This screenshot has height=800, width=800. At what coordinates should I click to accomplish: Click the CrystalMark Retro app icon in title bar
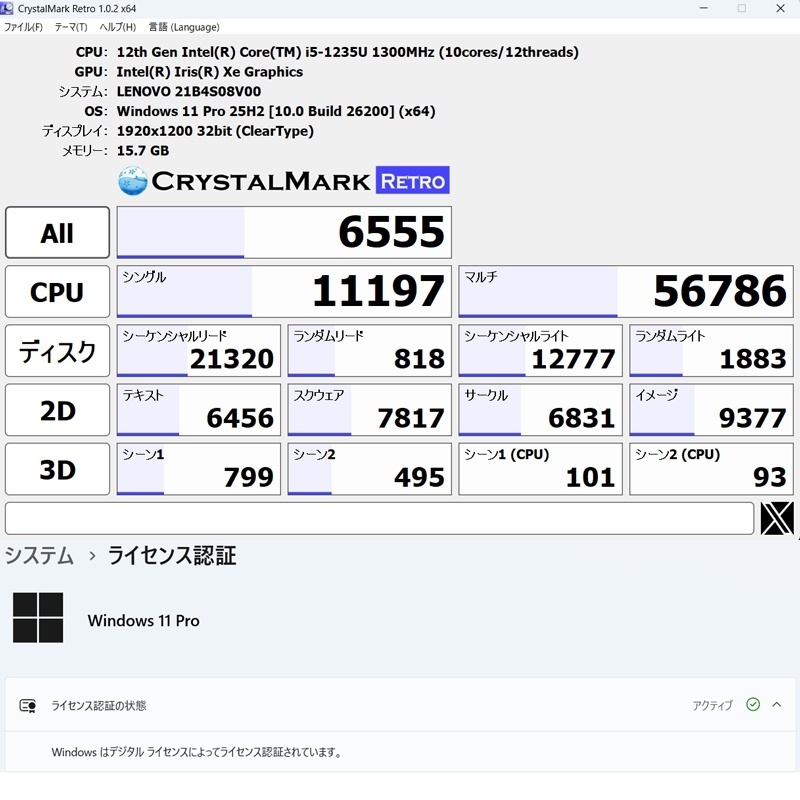coord(7,8)
